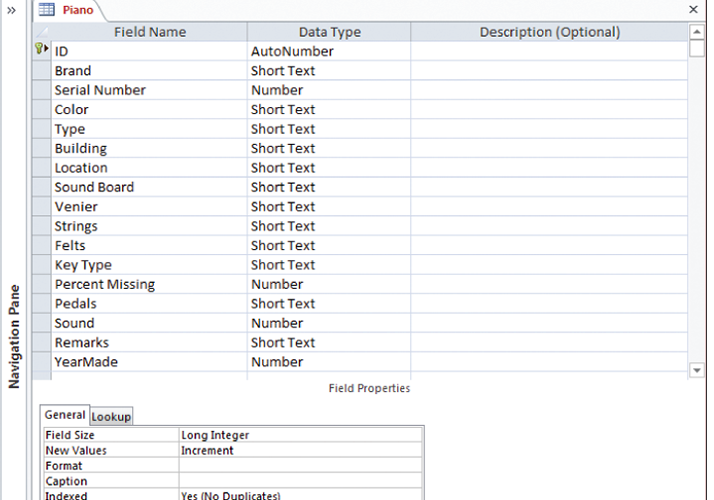Close the Piano table with the X
This screenshot has height=500, width=714.
[x=693, y=9]
